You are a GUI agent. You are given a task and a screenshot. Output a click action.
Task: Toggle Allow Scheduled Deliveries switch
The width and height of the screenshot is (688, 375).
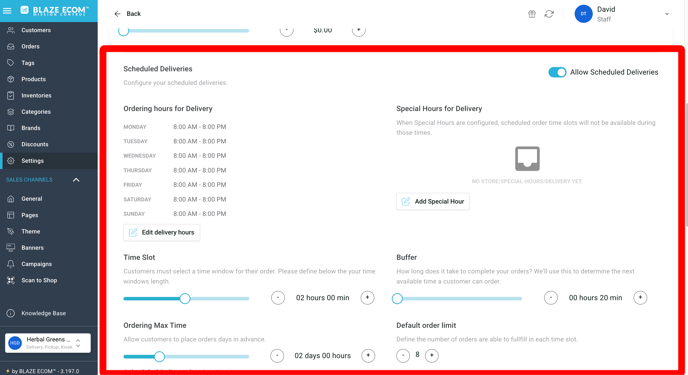coord(557,72)
